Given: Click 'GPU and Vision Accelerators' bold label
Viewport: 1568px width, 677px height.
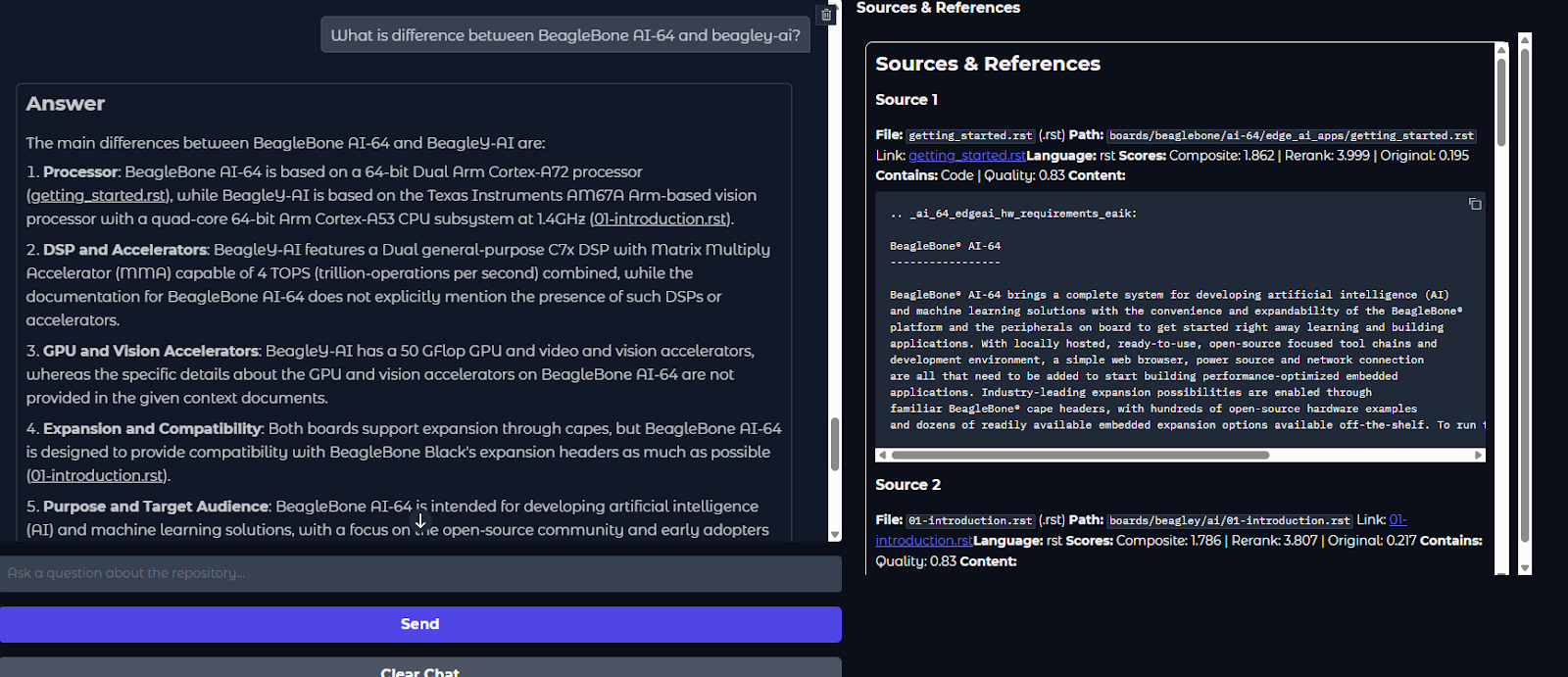Looking at the screenshot, I should (x=151, y=351).
